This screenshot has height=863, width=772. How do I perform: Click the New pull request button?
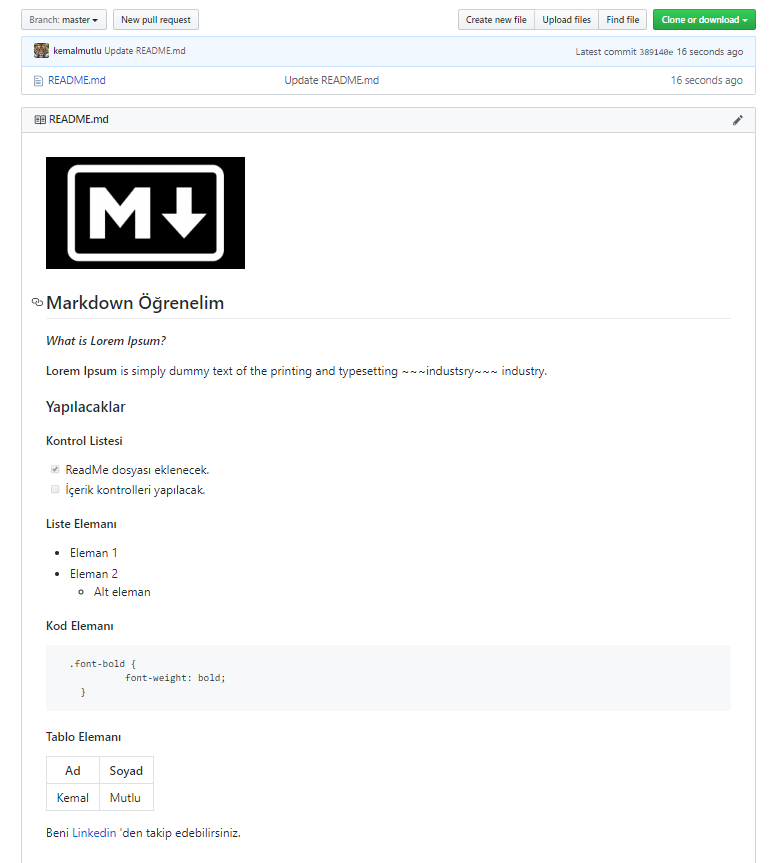156,20
